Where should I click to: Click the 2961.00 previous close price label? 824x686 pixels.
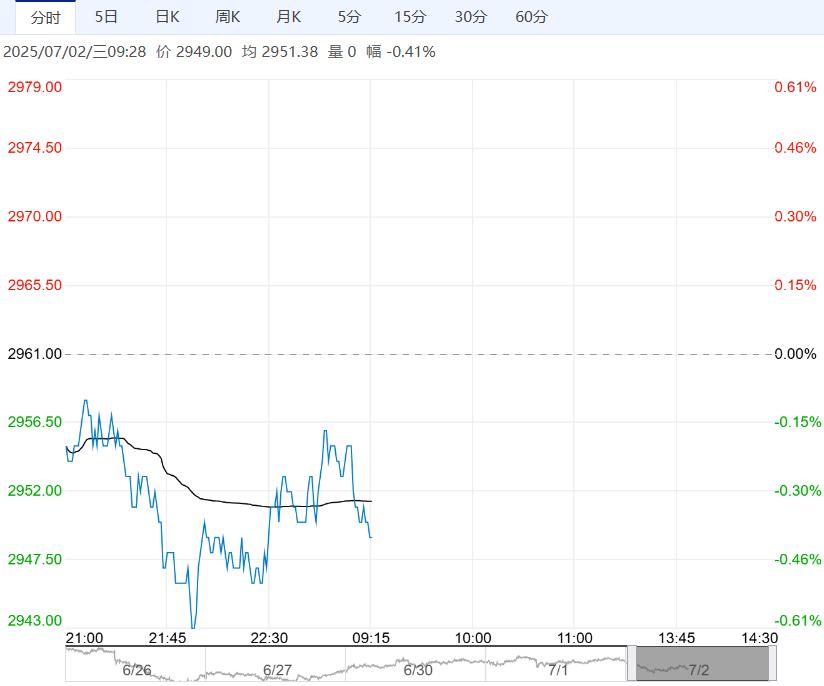(x=35, y=354)
